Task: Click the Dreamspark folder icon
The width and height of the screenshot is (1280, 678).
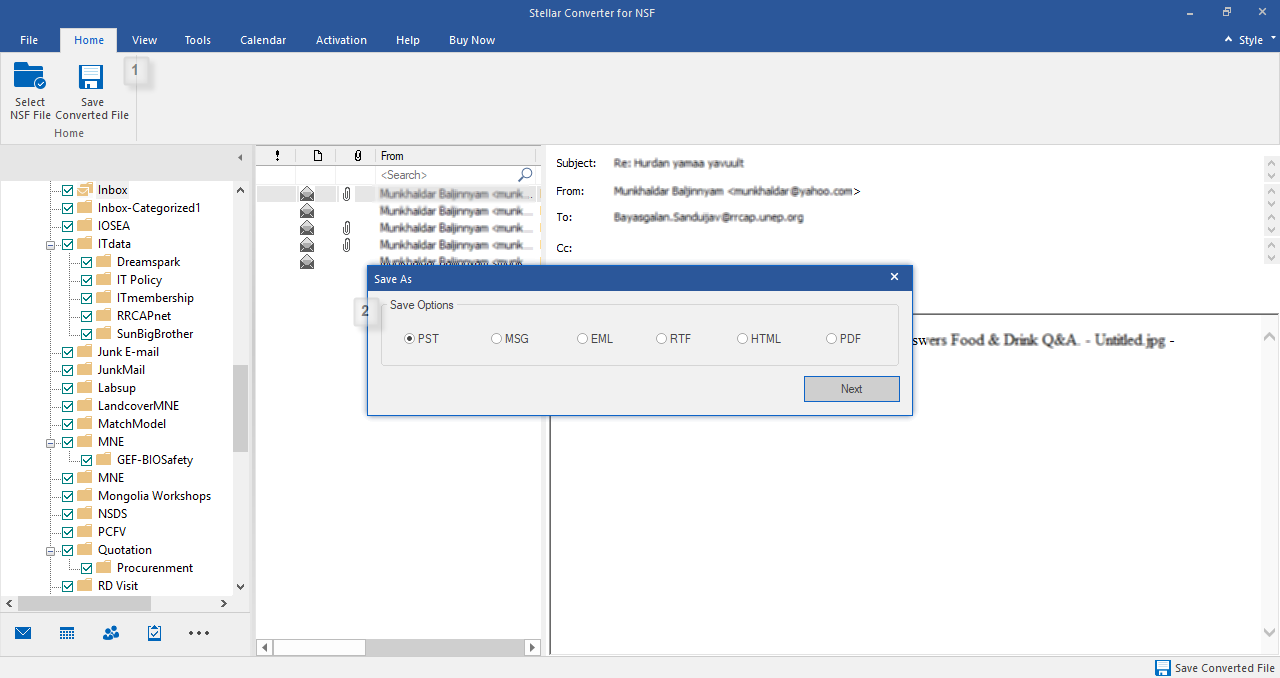Action: (104, 262)
